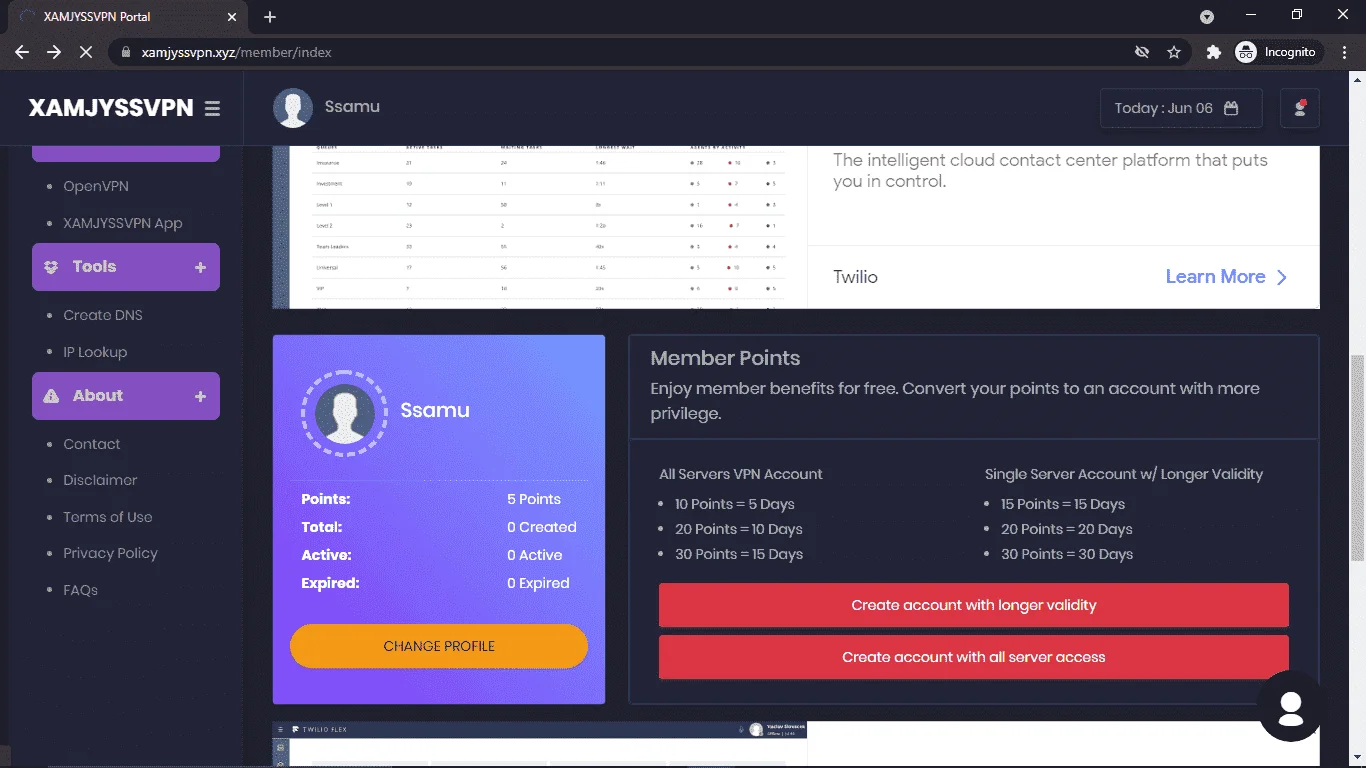Click the Twilio dashboard ad thumbnail
The width and height of the screenshot is (1366, 768).
540,227
